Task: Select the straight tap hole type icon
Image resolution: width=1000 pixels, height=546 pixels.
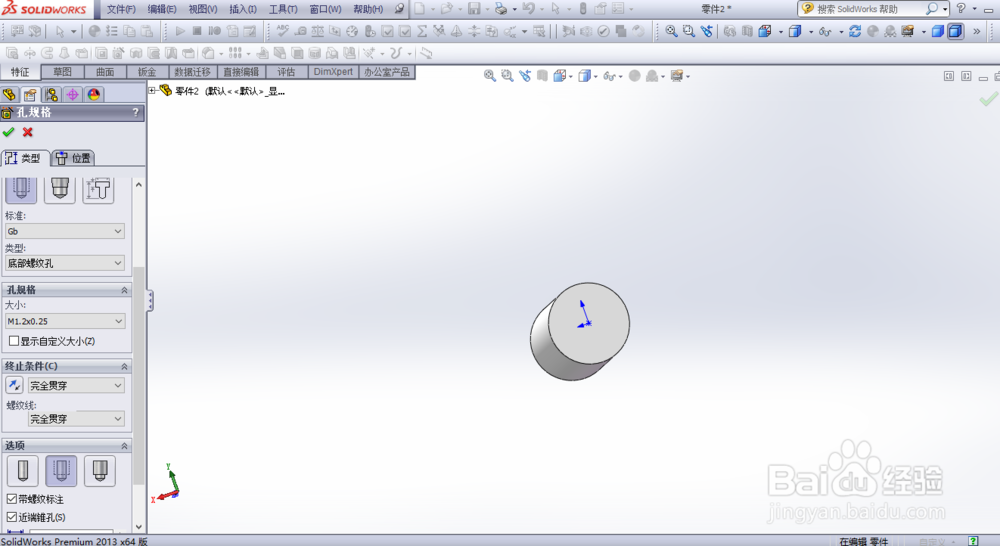Action: click(21, 189)
